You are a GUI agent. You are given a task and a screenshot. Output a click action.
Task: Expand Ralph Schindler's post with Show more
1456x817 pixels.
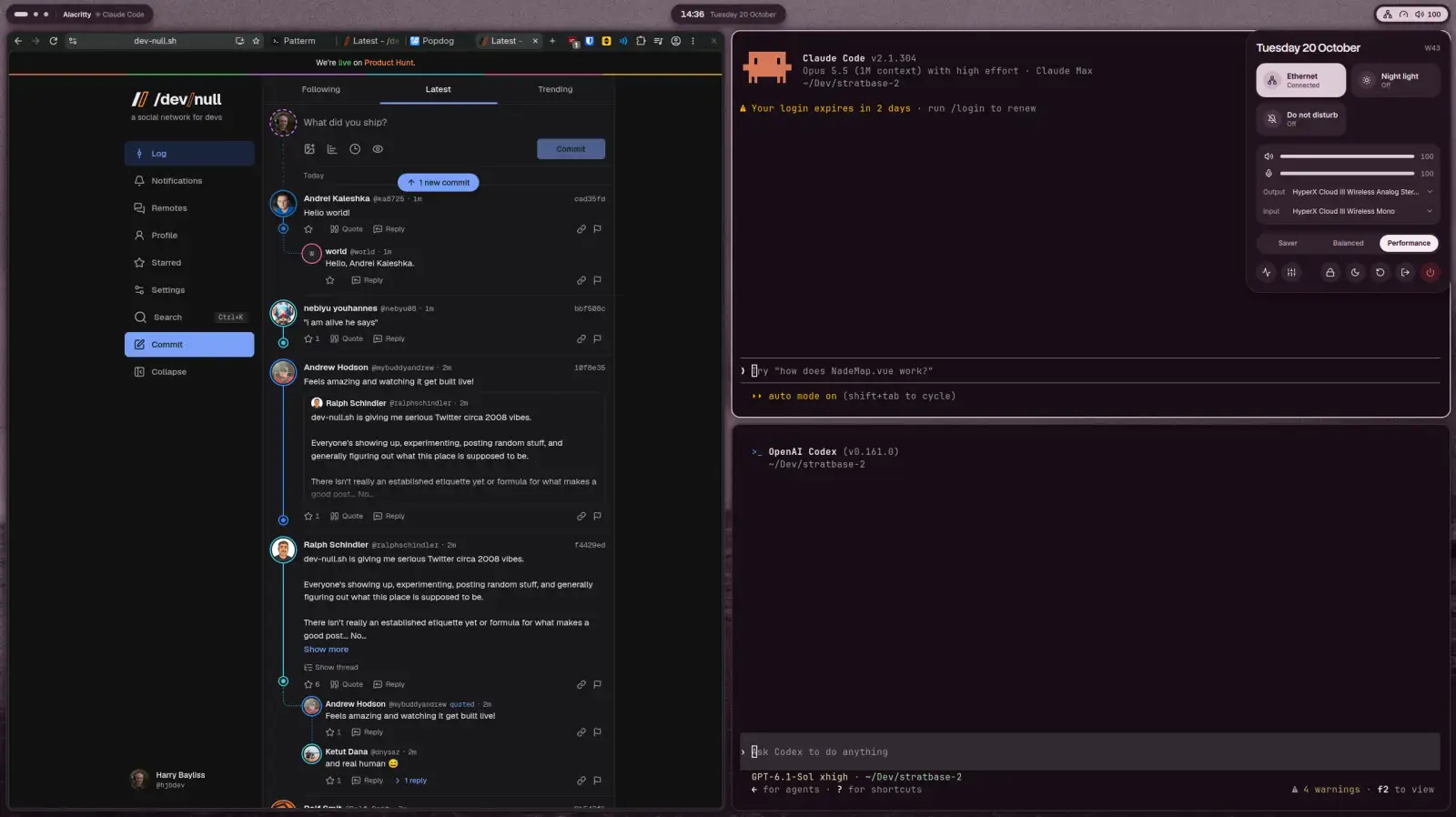326,650
